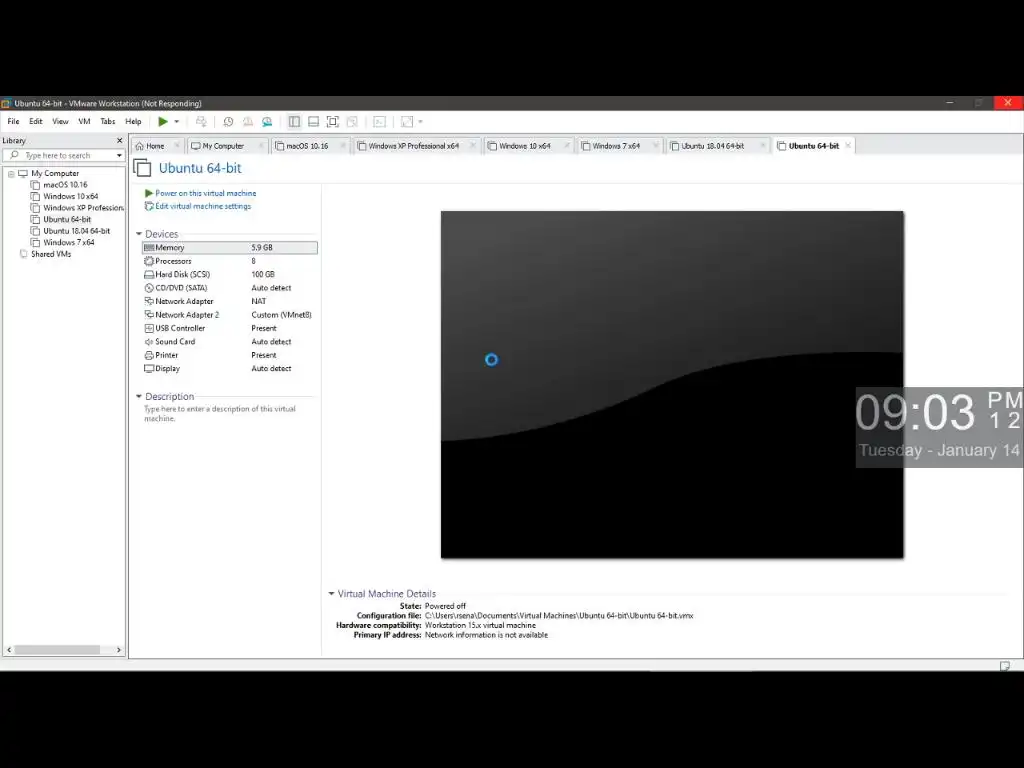Click Edit virtual machine settings link

click(x=202, y=206)
